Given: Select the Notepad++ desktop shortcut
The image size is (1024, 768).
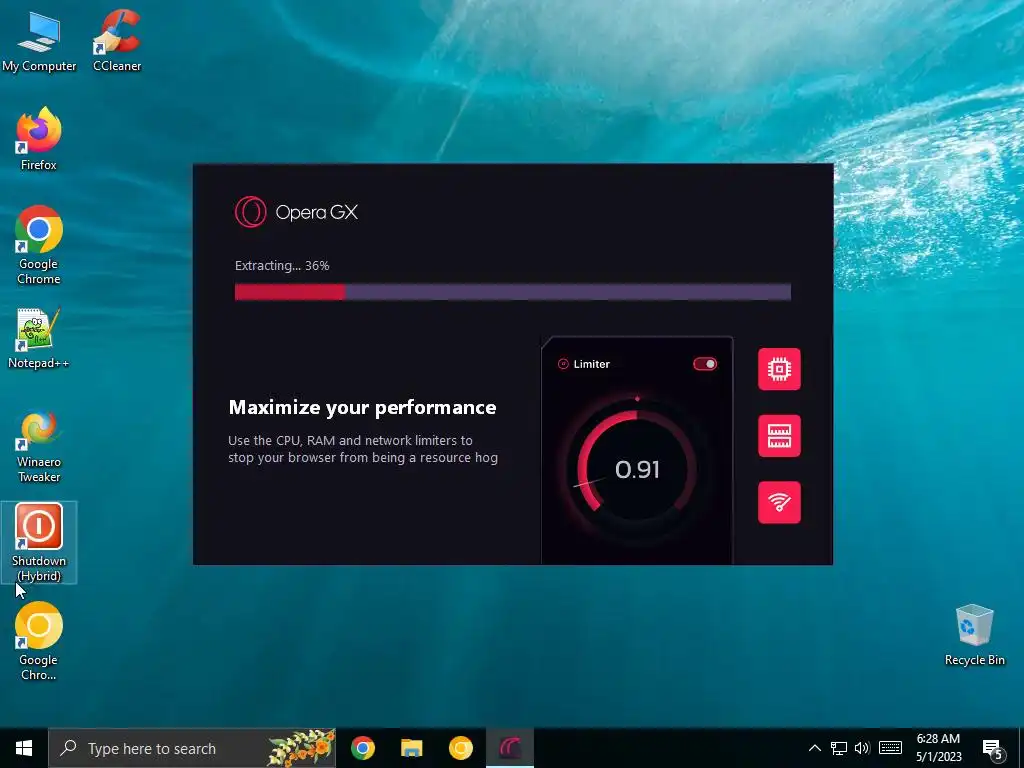Looking at the screenshot, I should point(39,339).
